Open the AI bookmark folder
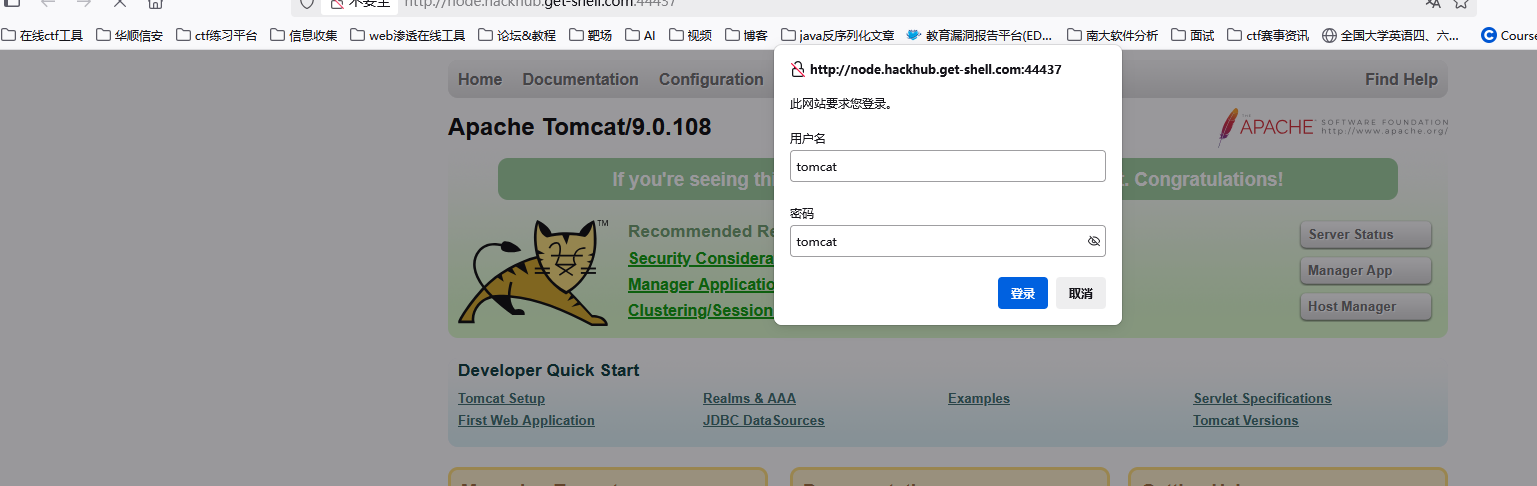This screenshot has width=1537, height=486. (x=640, y=35)
